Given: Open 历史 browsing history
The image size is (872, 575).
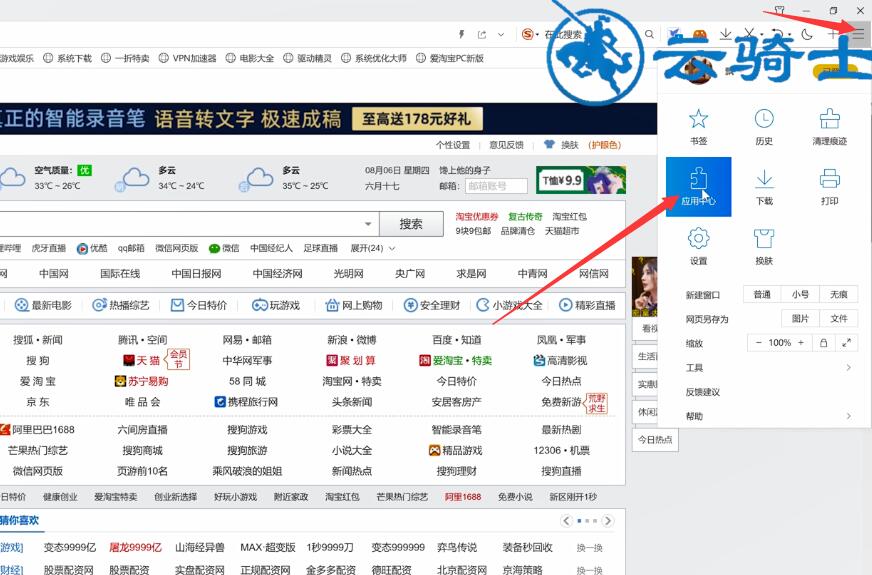Looking at the screenshot, I should 764,127.
